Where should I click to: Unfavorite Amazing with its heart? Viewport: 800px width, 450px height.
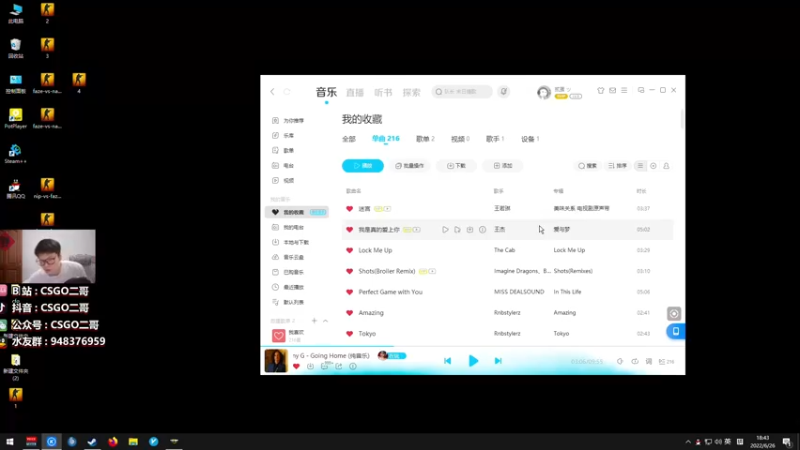pyautogui.click(x=349, y=313)
